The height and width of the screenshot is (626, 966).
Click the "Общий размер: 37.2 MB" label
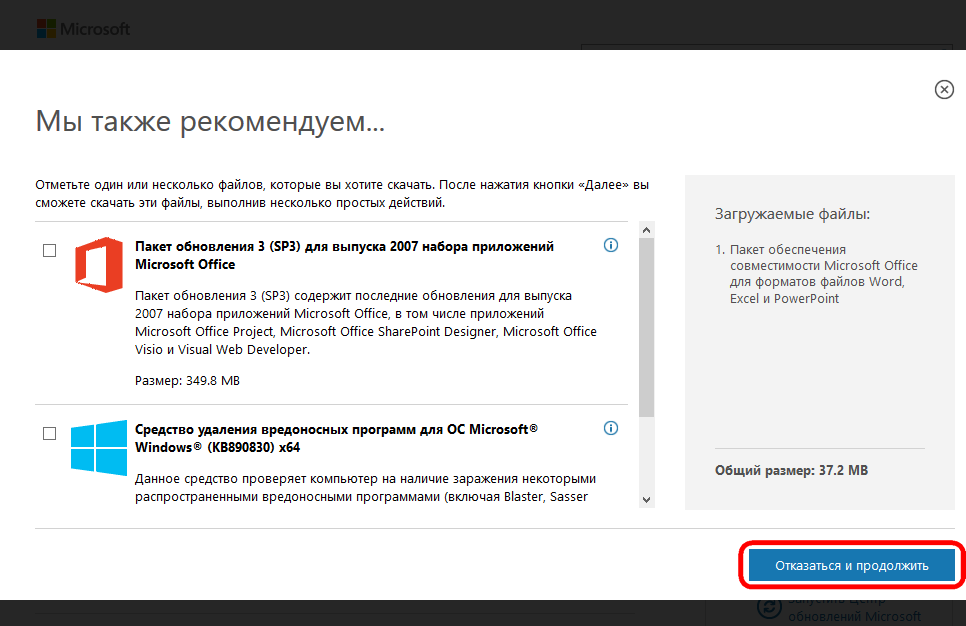(791, 469)
